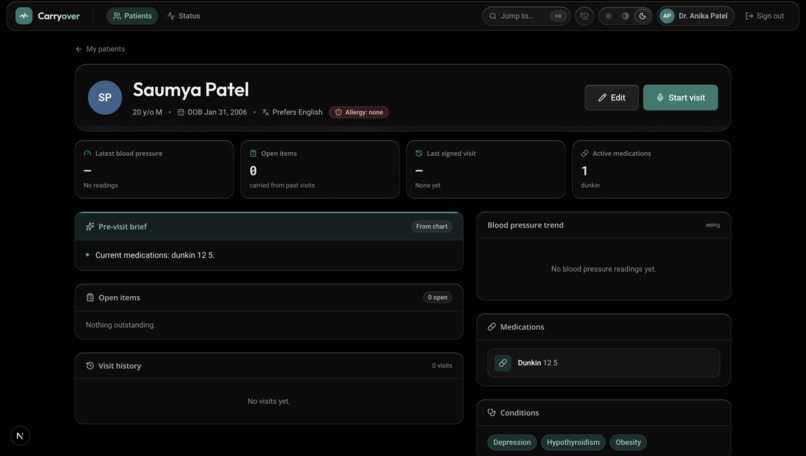Click Sign out
Image resolution: width=806 pixels, height=456 pixels.
pos(765,16)
